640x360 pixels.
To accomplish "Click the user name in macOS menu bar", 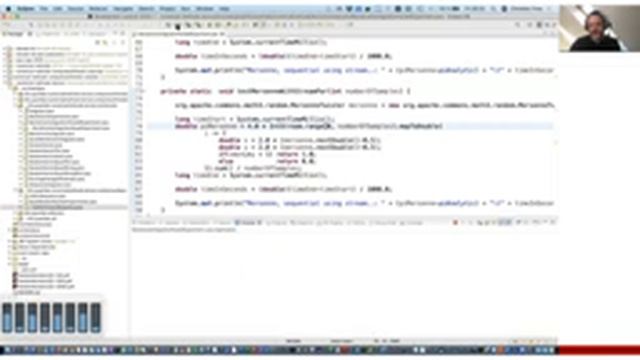I will (527, 9).
